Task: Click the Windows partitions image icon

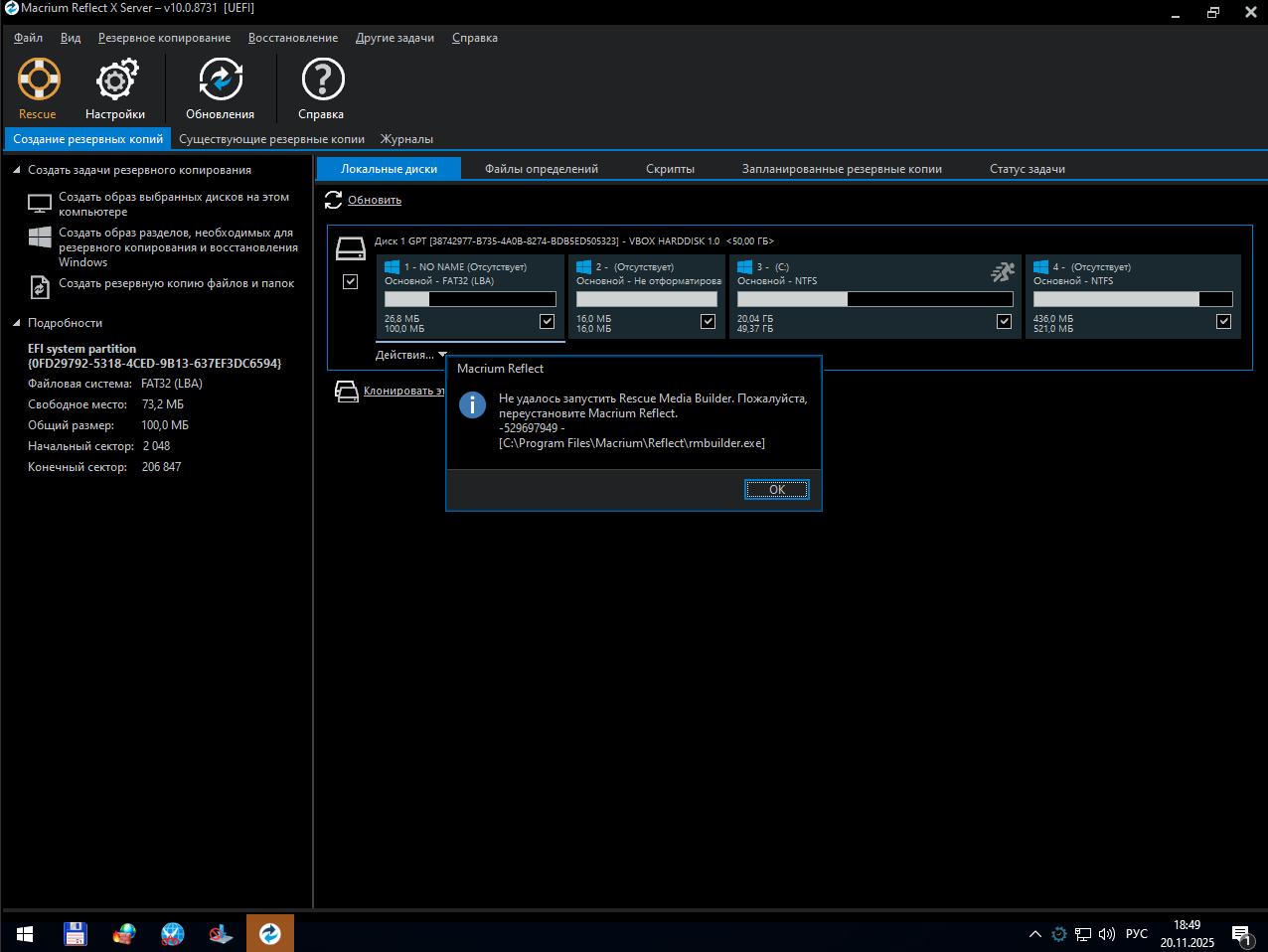Action: click(40, 238)
